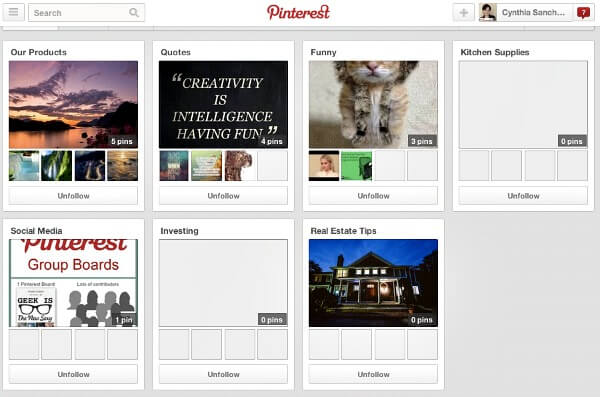The height and width of the screenshot is (397, 600).
Task: Click 0 pins badge on Investing
Action: [x=272, y=320]
